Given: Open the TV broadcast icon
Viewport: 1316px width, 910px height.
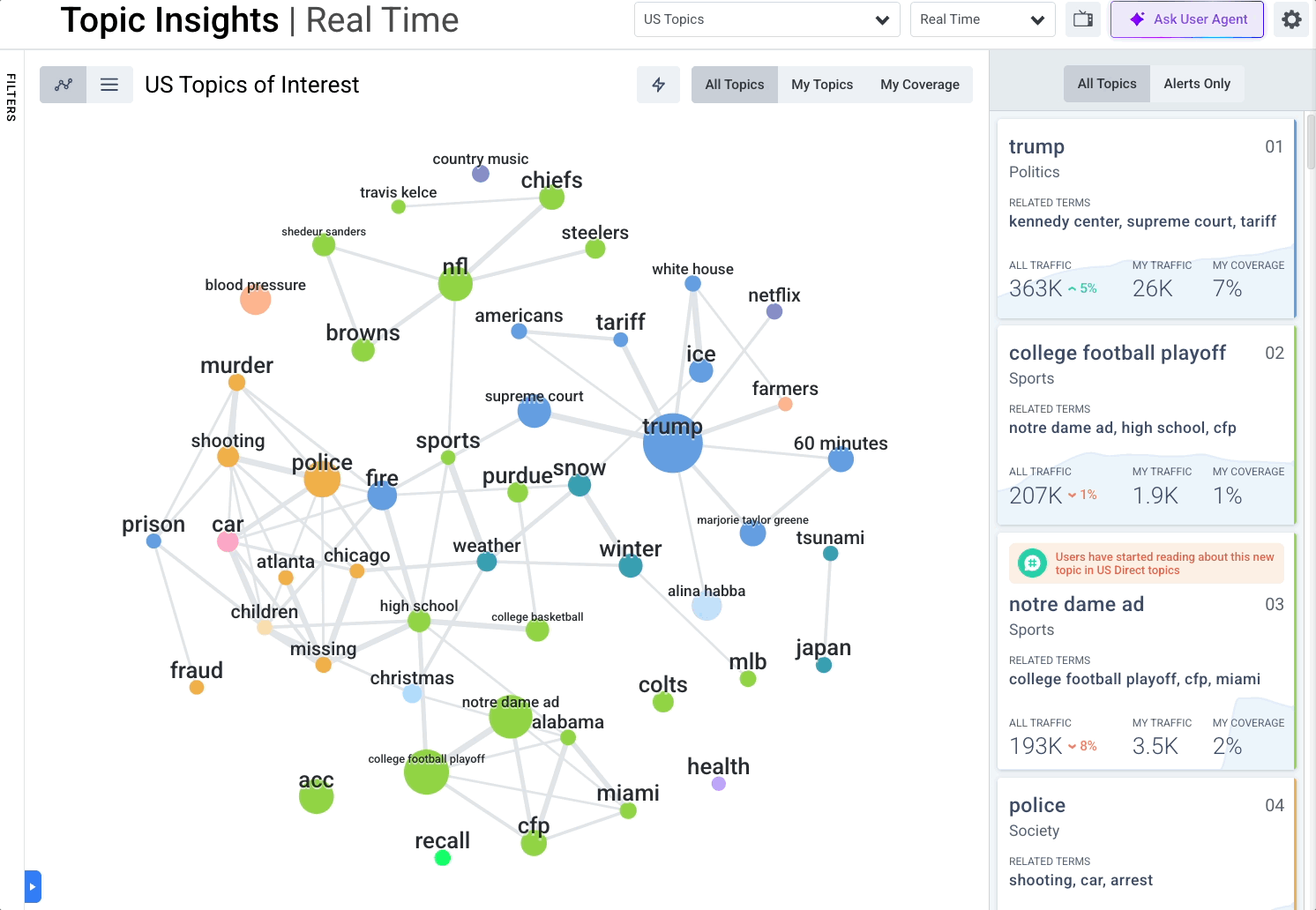Looking at the screenshot, I should [1083, 19].
